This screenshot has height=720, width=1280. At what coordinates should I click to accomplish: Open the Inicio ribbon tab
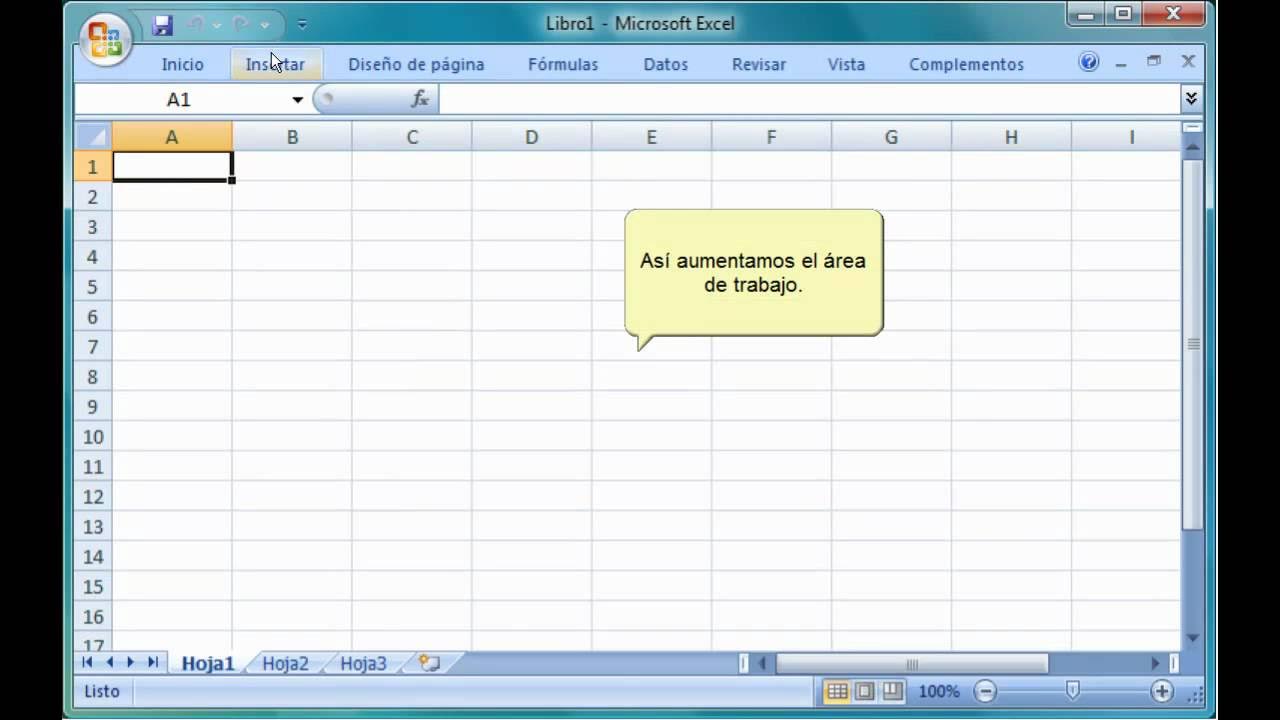click(x=183, y=64)
